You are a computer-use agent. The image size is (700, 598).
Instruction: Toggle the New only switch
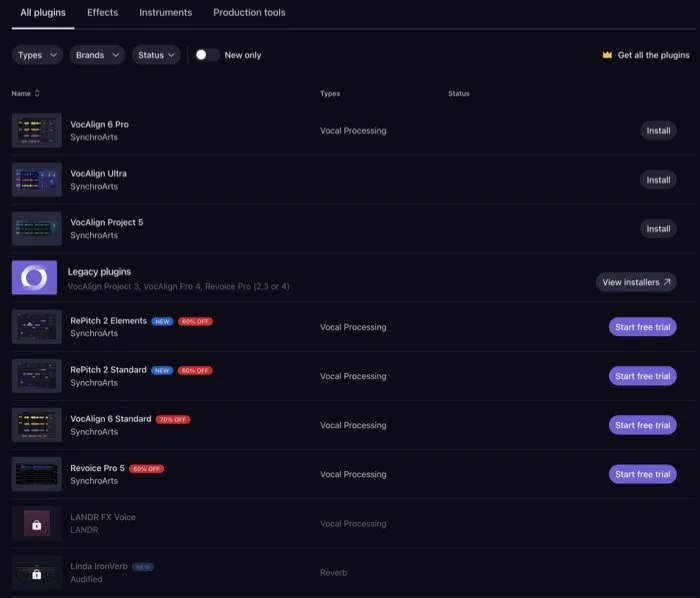coord(207,55)
